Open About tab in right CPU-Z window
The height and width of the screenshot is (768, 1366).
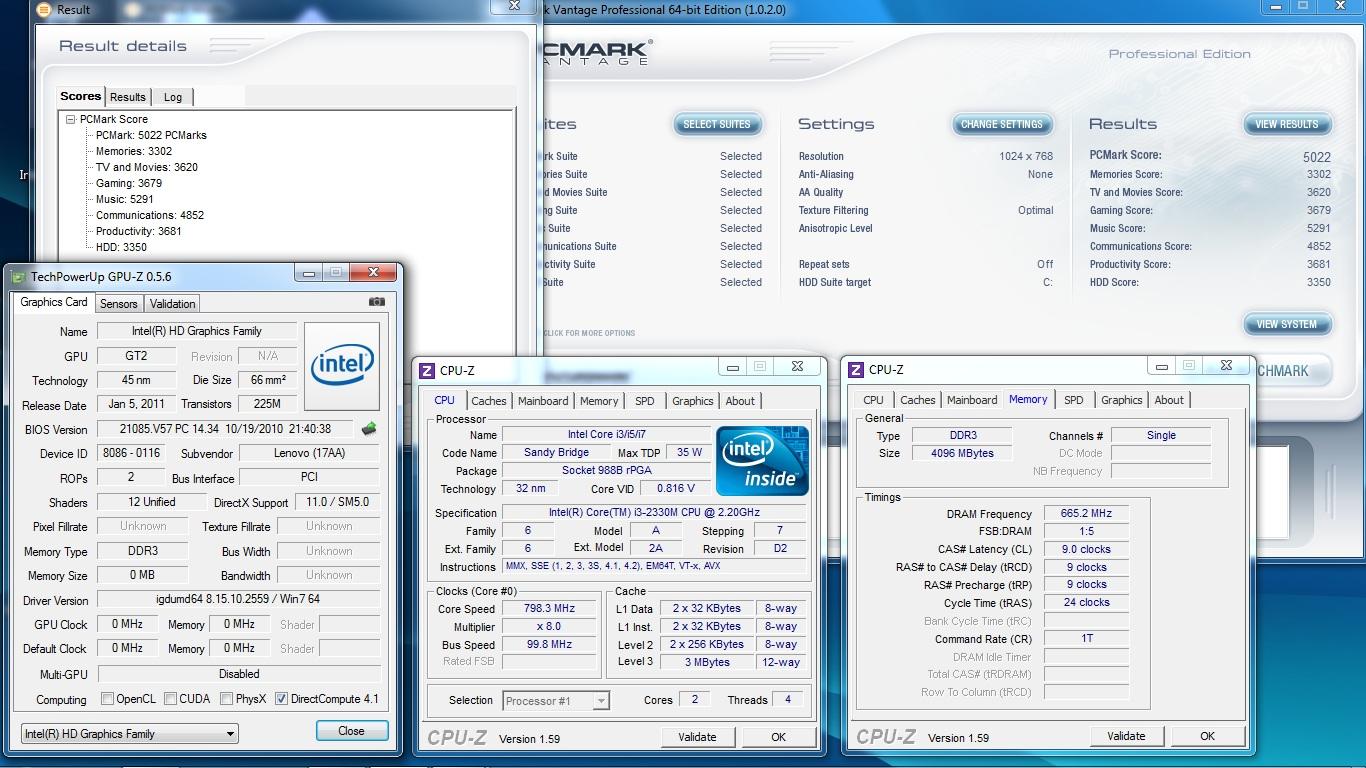coord(1169,400)
